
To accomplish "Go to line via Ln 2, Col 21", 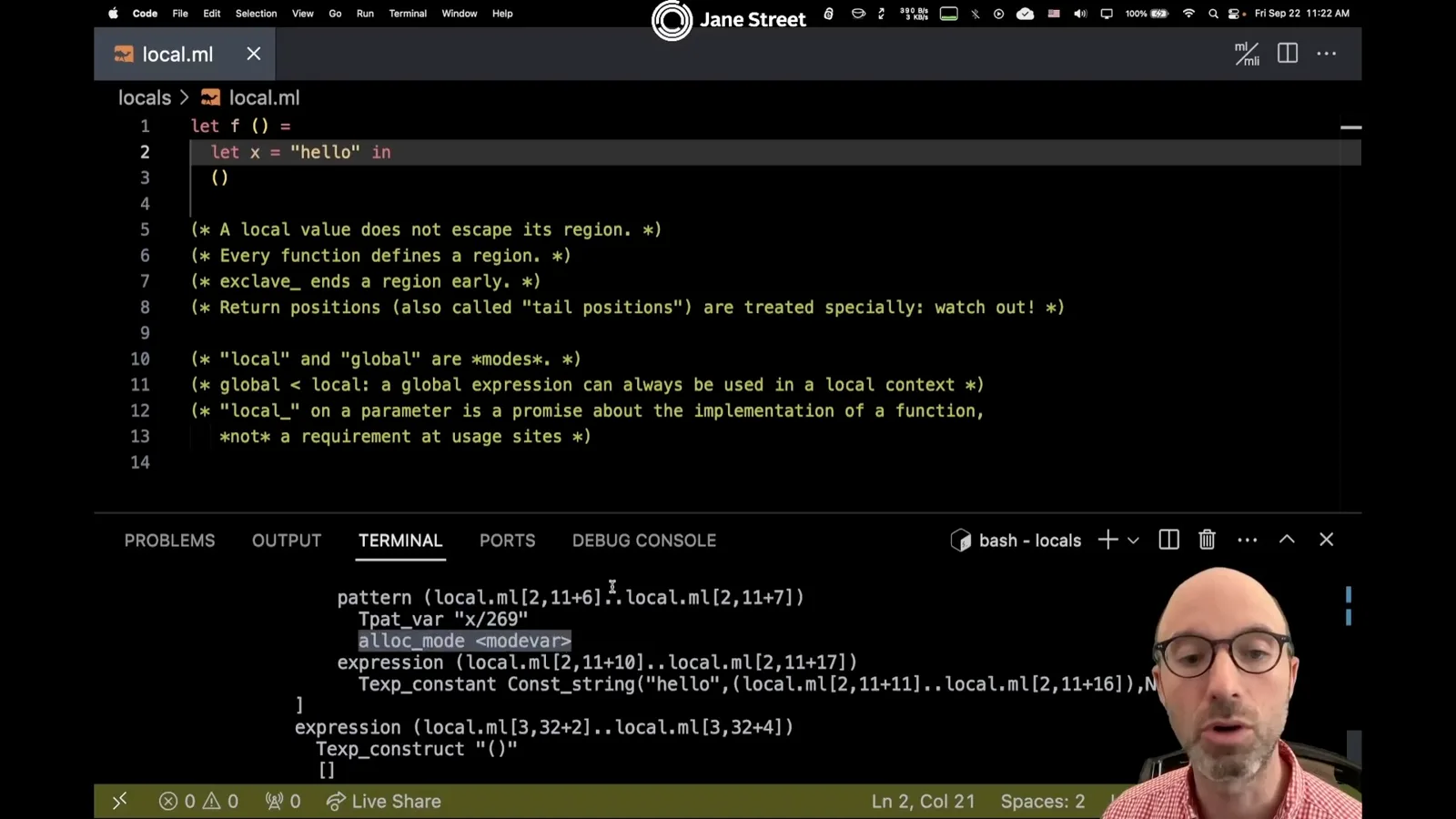I will (923, 801).
